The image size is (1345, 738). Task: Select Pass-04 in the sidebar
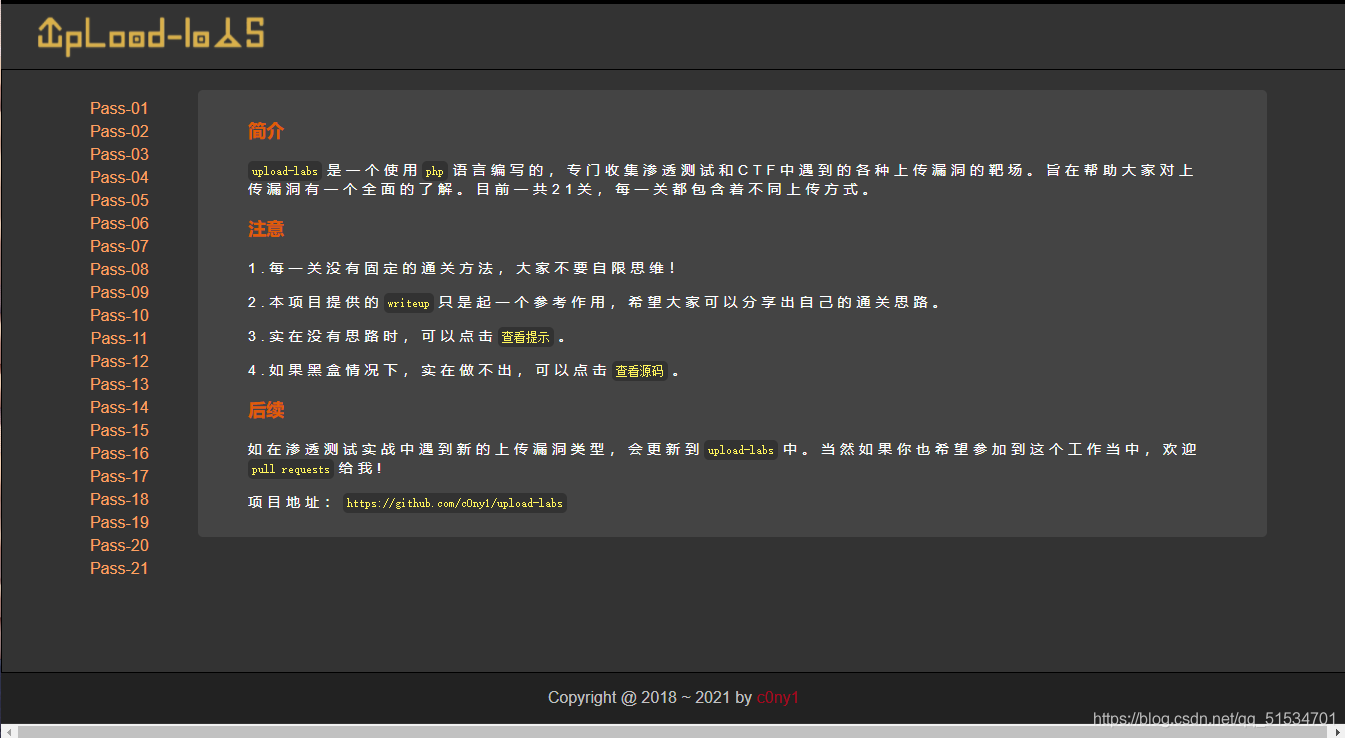(119, 177)
